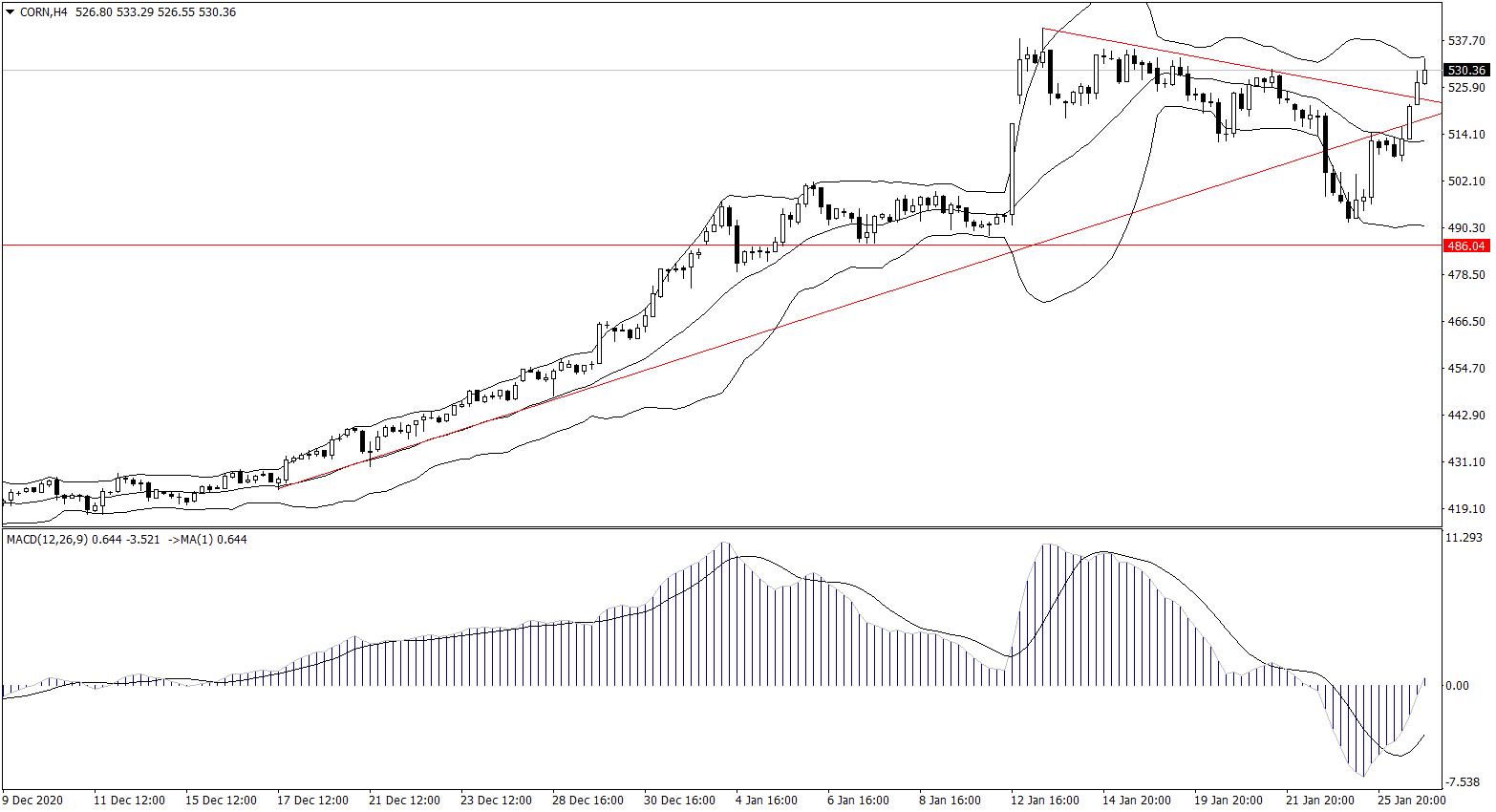1496x812 pixels.
Task: Click the 25 Jan 20:00 time label
Action: (x=1411, y=801)
